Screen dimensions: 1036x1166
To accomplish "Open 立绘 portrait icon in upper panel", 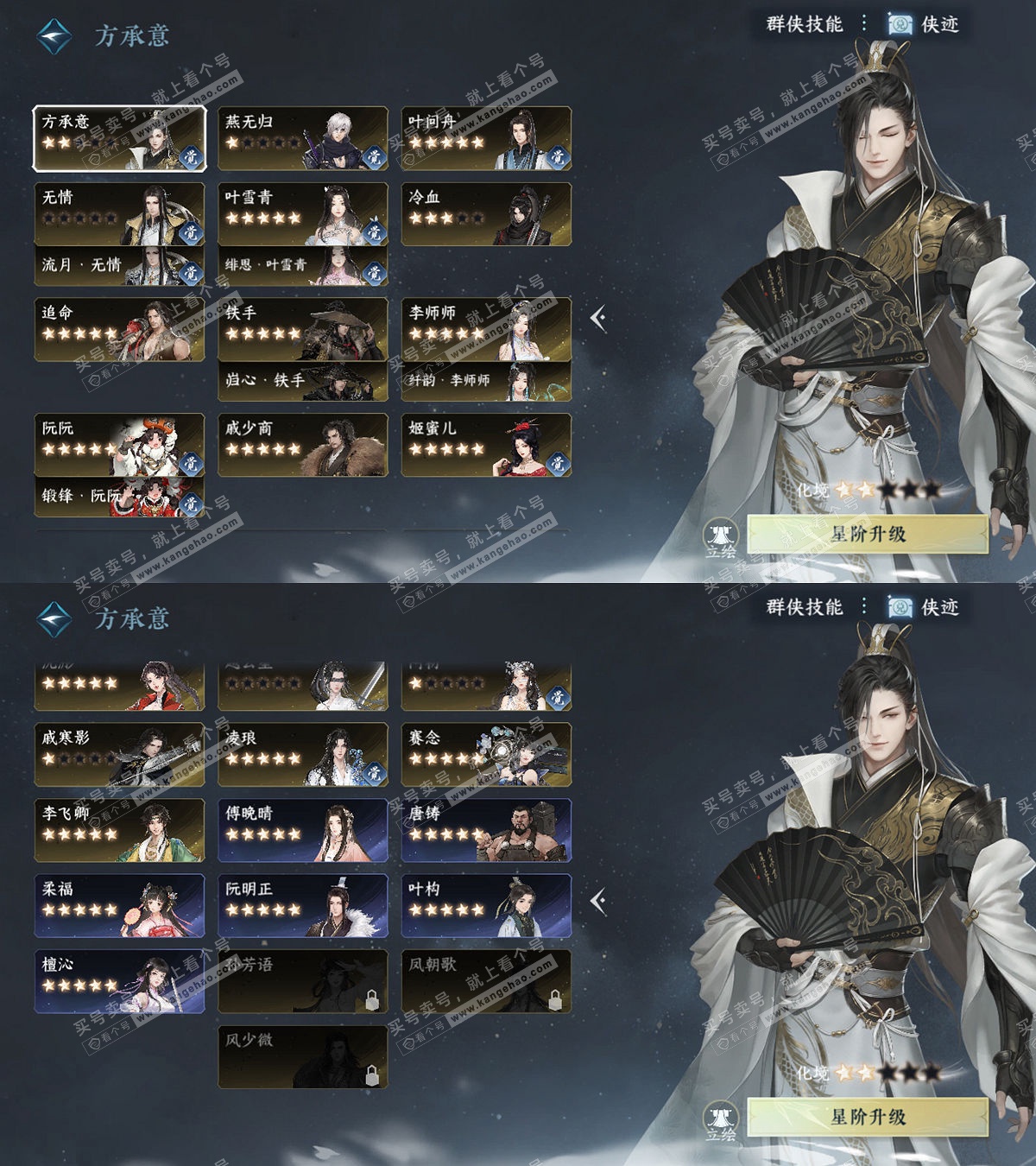I will click(x=720, y=538).
